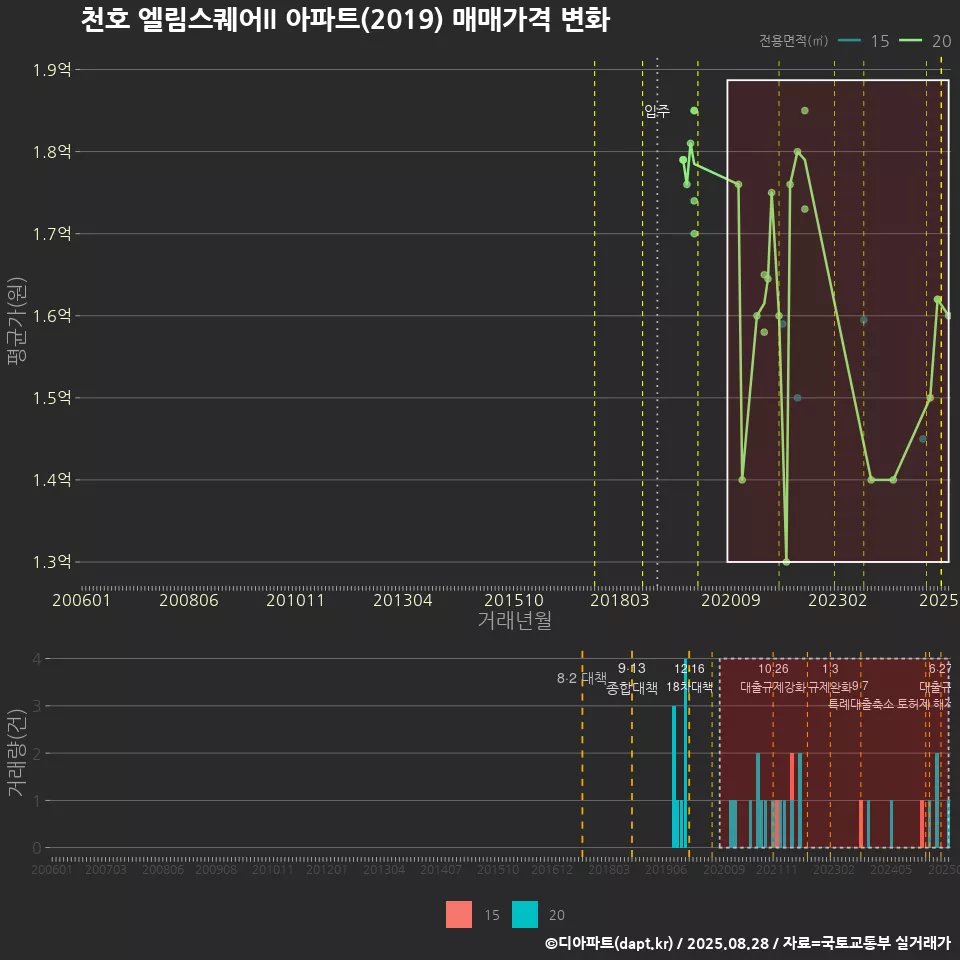Screen dimensions: 960x960
Task: Click the 1.3 규제완화 annotation label
Action: click(x=830, y=678)
